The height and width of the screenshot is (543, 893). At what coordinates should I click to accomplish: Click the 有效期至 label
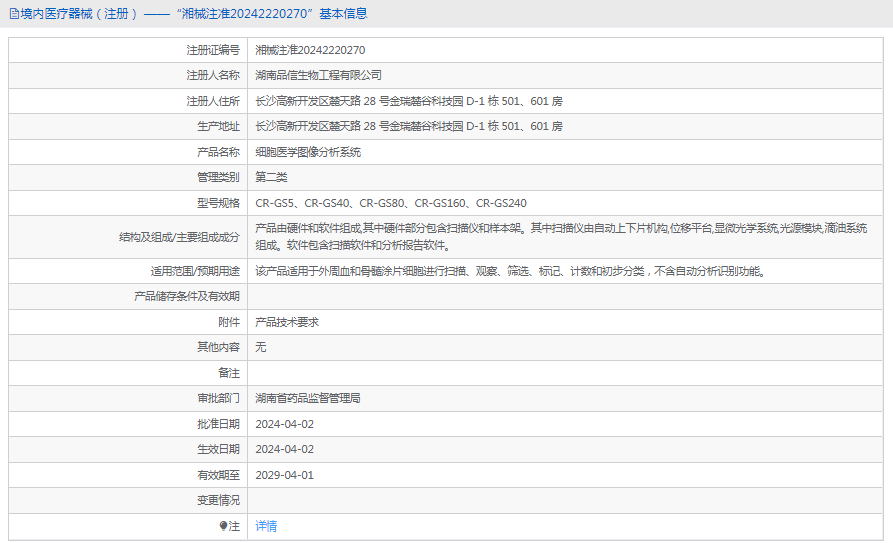(x=219, y=475)
